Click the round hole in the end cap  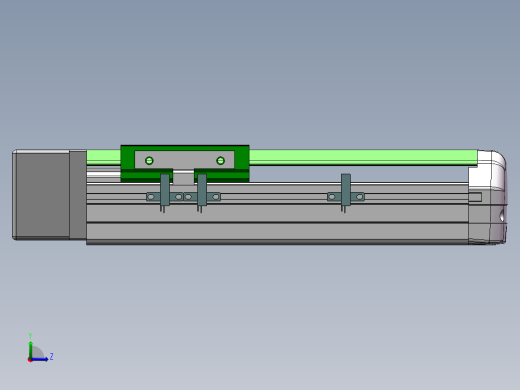[x=502, y=216]
